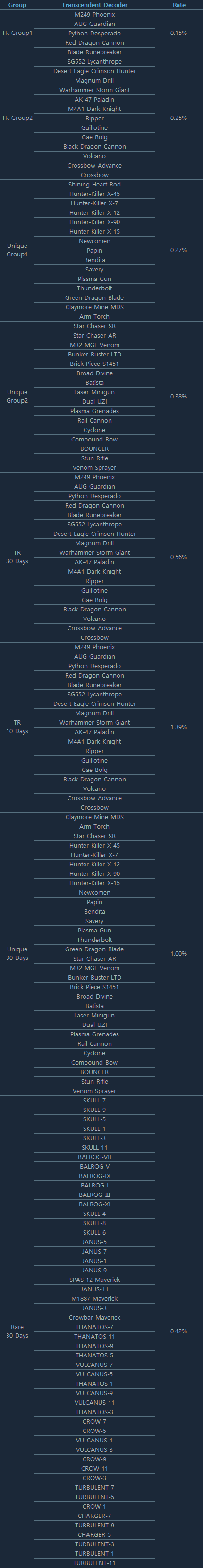Click the SPAS-12 Maverick entry
Viewport: 203px width, 1568px height.
coord(94,1280)
